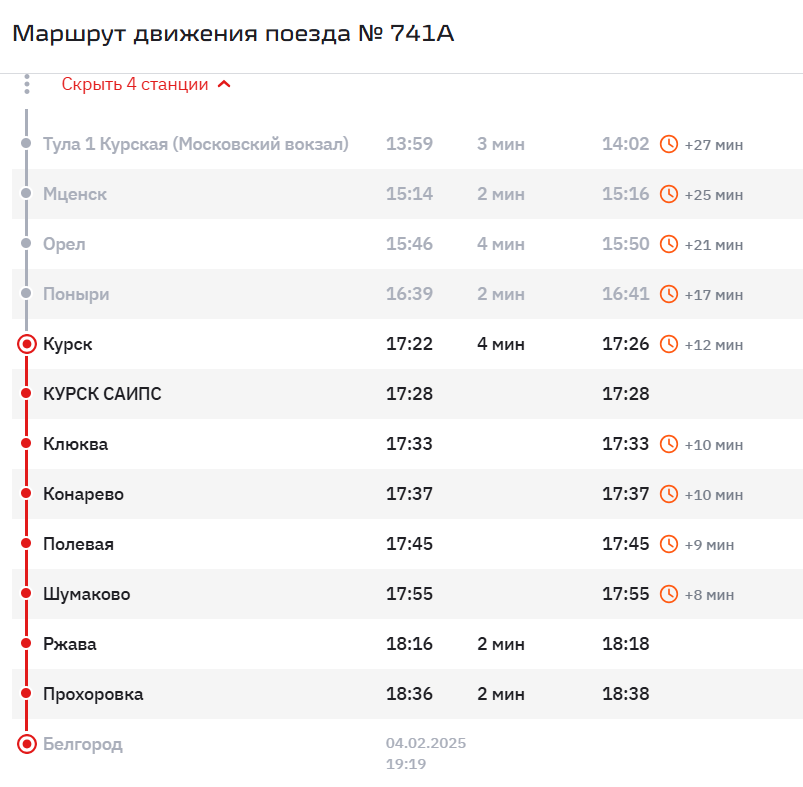Click delay clock icon in Орел row
The width and height of the screenshot is (803, 787).
click(x=669, y=244)
